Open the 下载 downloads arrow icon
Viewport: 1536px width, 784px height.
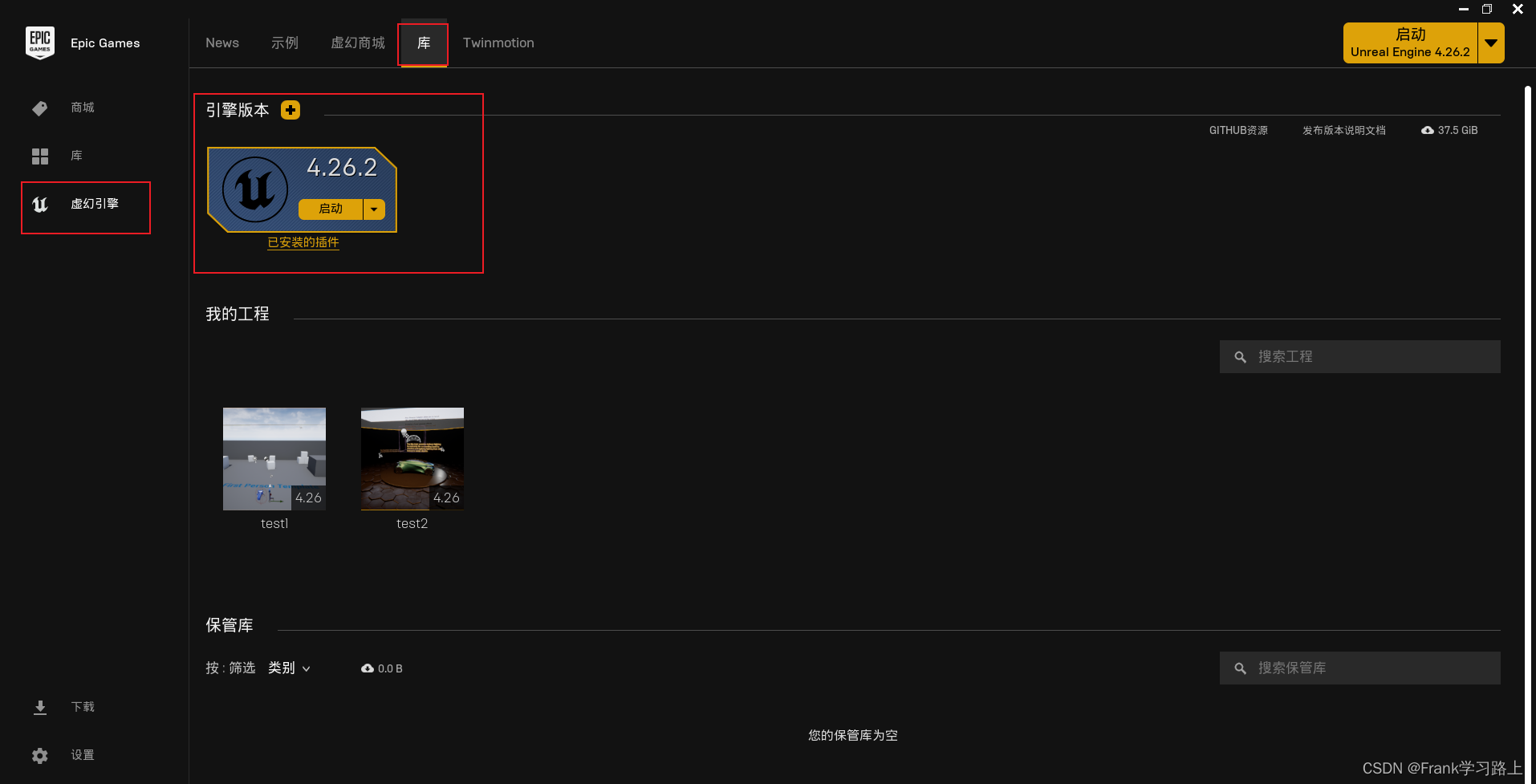point(40,707)
